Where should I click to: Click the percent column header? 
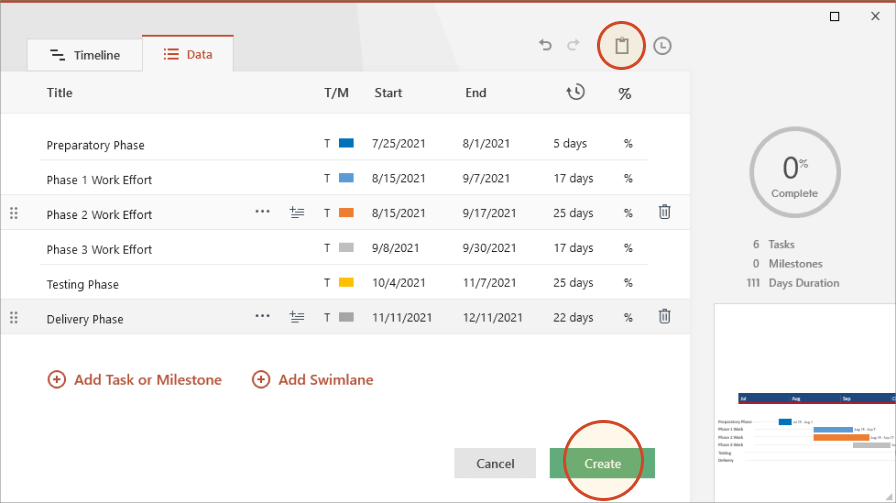[x=625, y=94]
